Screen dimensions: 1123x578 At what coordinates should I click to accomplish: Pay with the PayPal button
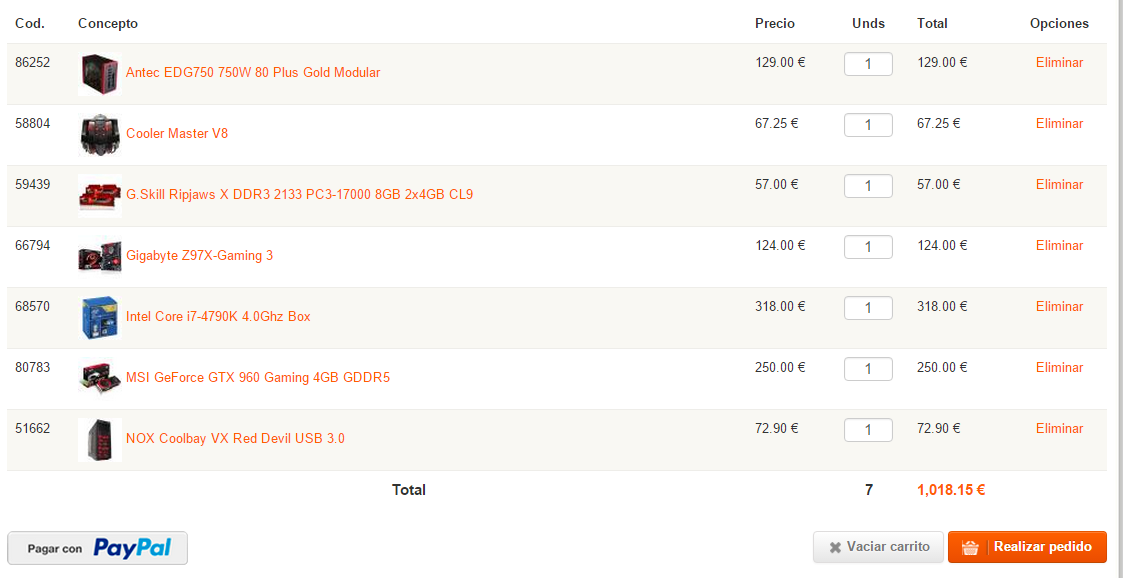97,549
